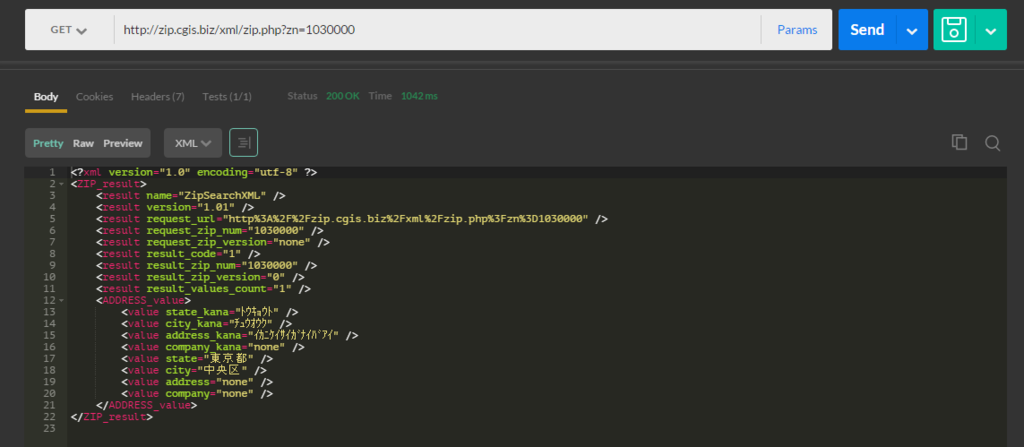This screenshot has height=447, width=1024.
Task: Open the Headers (7) tab
Action: click(157, 97)
